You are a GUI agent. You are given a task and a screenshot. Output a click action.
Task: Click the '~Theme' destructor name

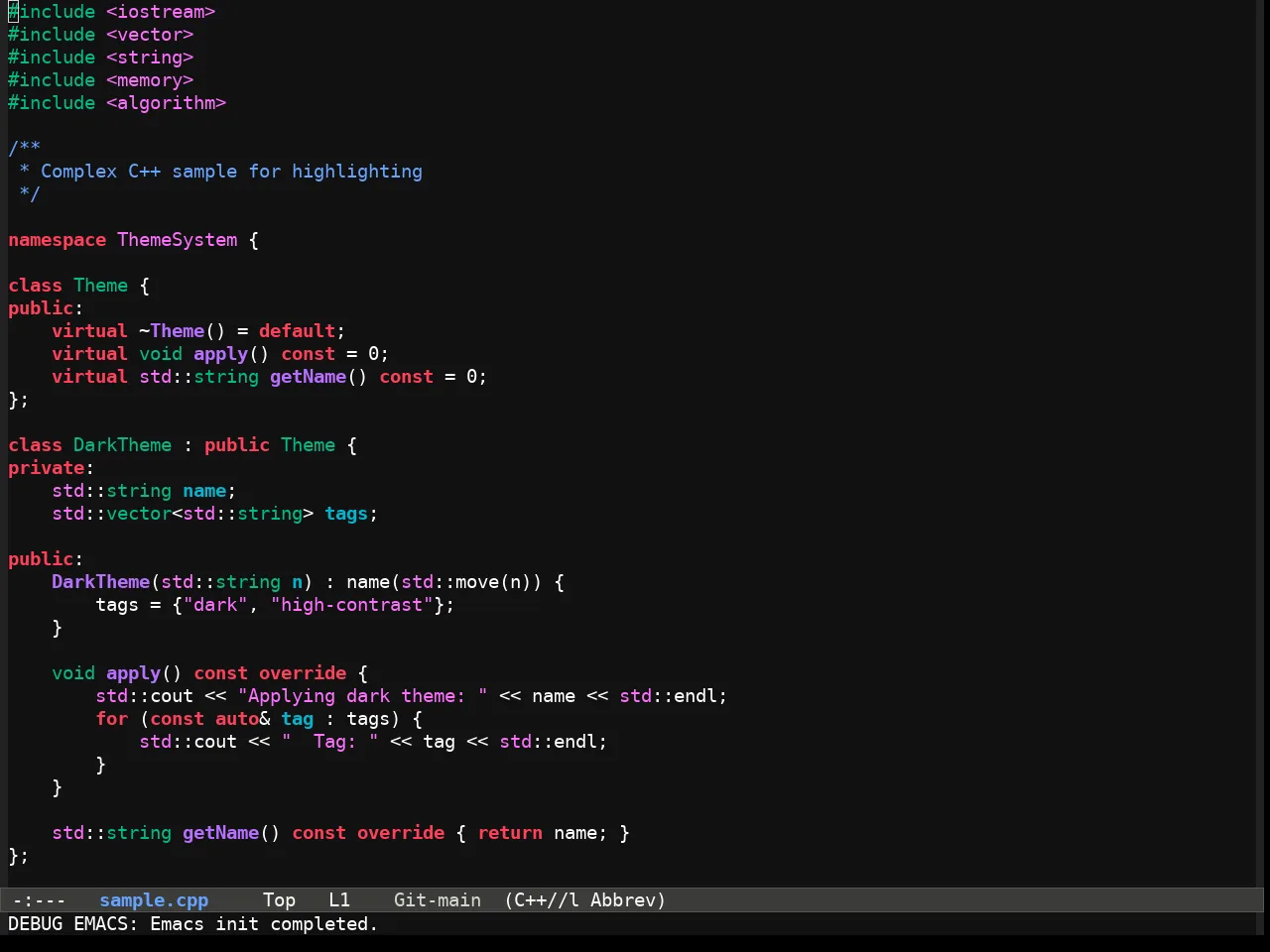tap(172, 331)
